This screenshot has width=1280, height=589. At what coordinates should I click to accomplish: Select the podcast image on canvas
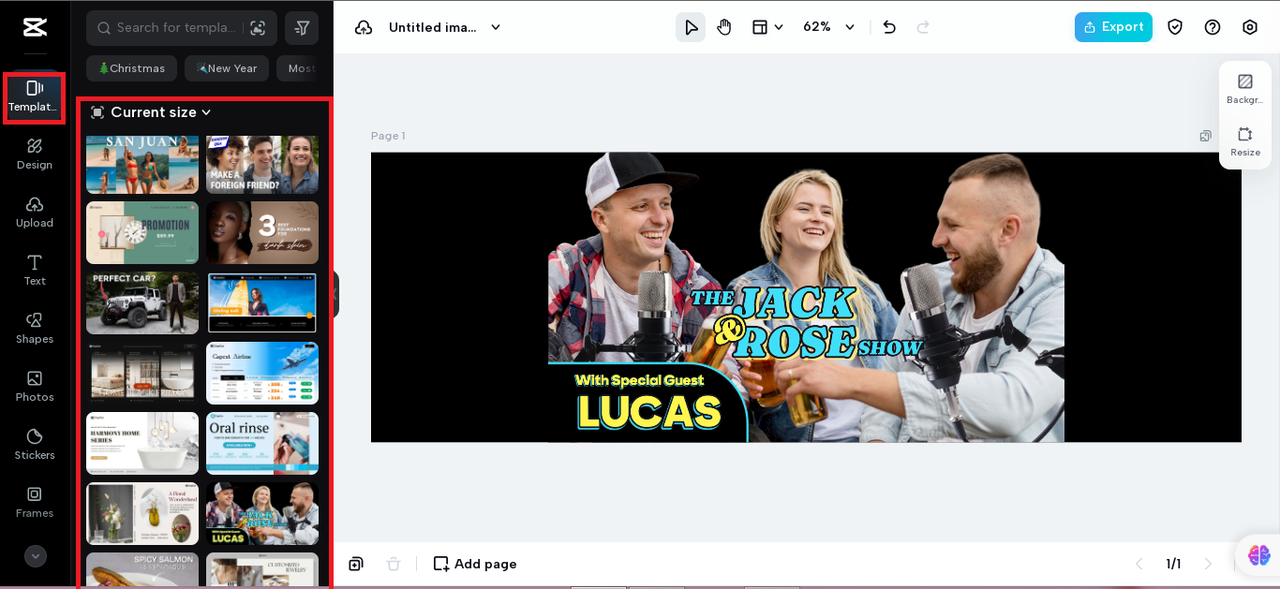click(x=806, y=297)
